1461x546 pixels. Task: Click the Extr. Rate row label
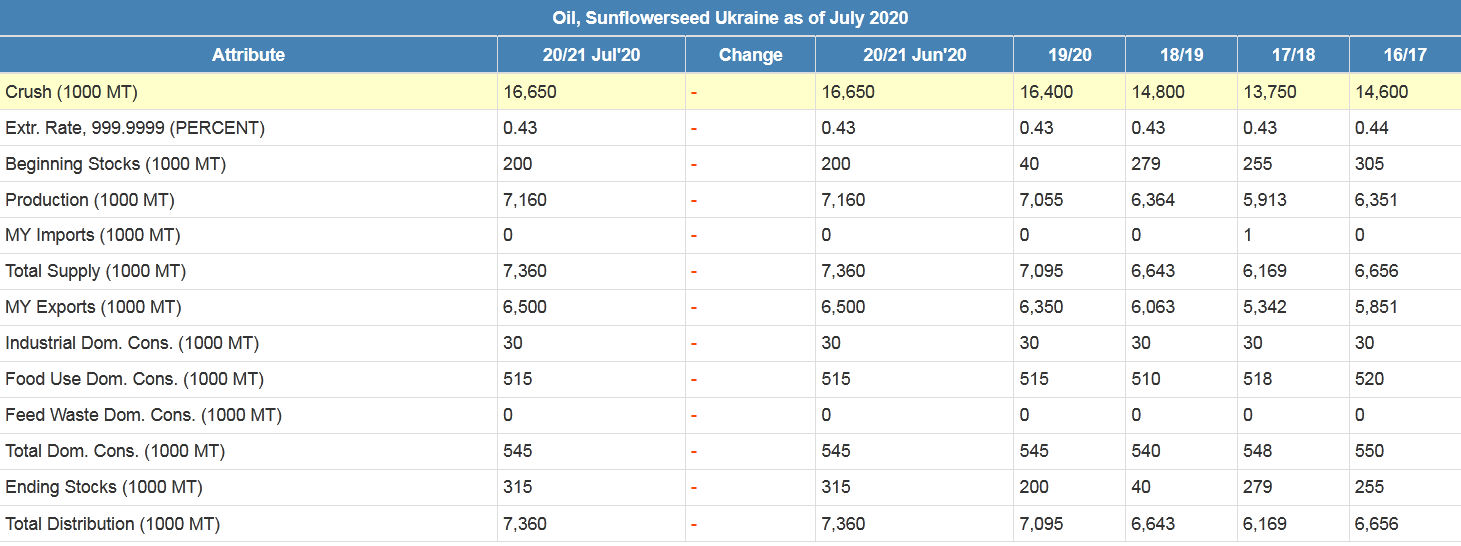click(x=135, y=128)
